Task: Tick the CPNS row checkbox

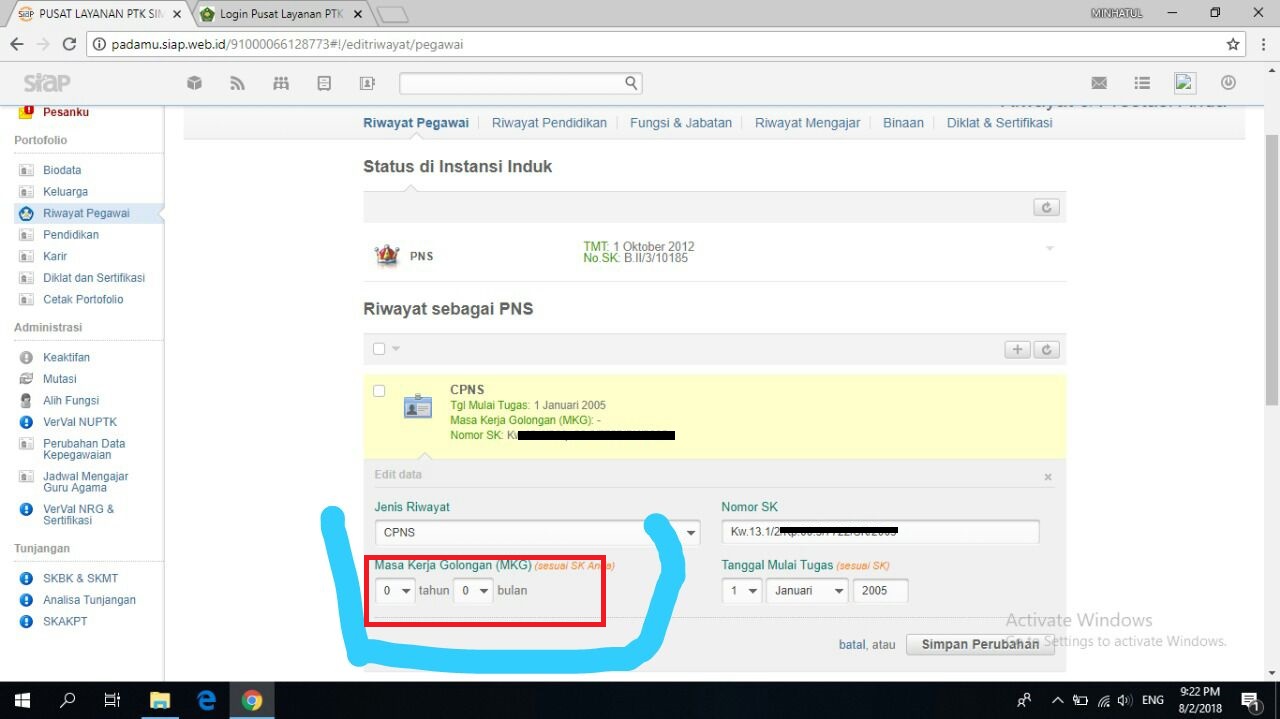Action: tap(379, 391)
